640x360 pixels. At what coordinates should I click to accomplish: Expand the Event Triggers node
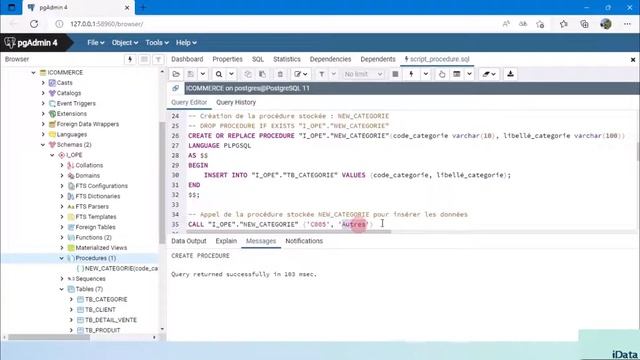43,103
